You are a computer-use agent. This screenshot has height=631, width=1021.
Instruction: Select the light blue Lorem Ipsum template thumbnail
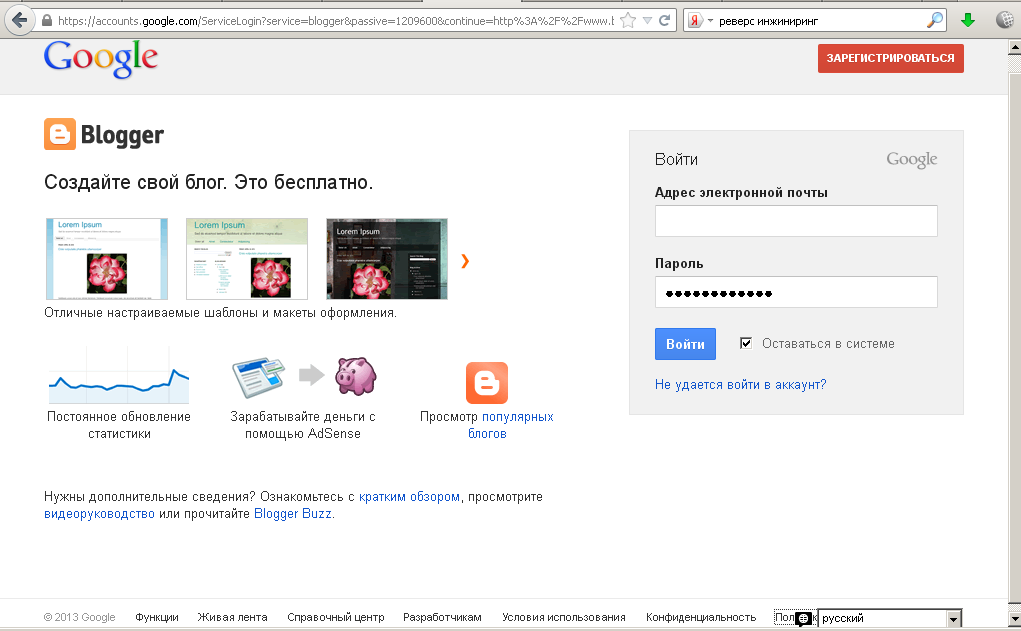pyautogui.click(x=107, y=259)
